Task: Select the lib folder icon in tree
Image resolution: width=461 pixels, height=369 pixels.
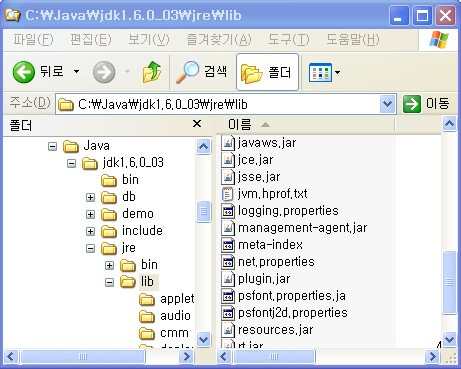Action: click(x=128, y=282)
